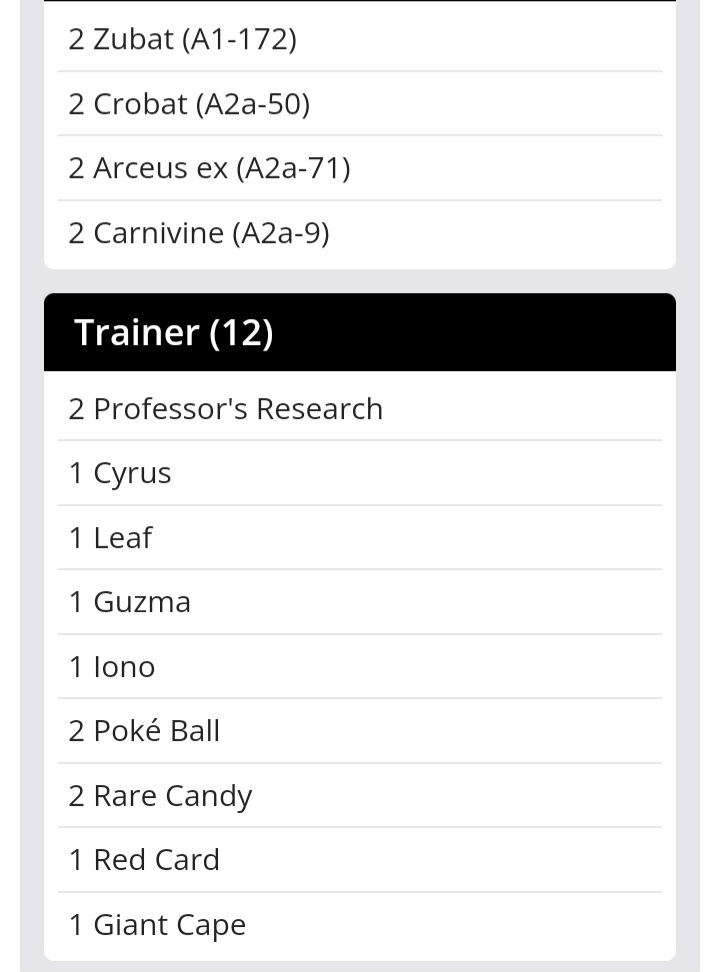This screenshot has width=720, height=972.
Task: Open the Iono trainer card
Action: 124,667
